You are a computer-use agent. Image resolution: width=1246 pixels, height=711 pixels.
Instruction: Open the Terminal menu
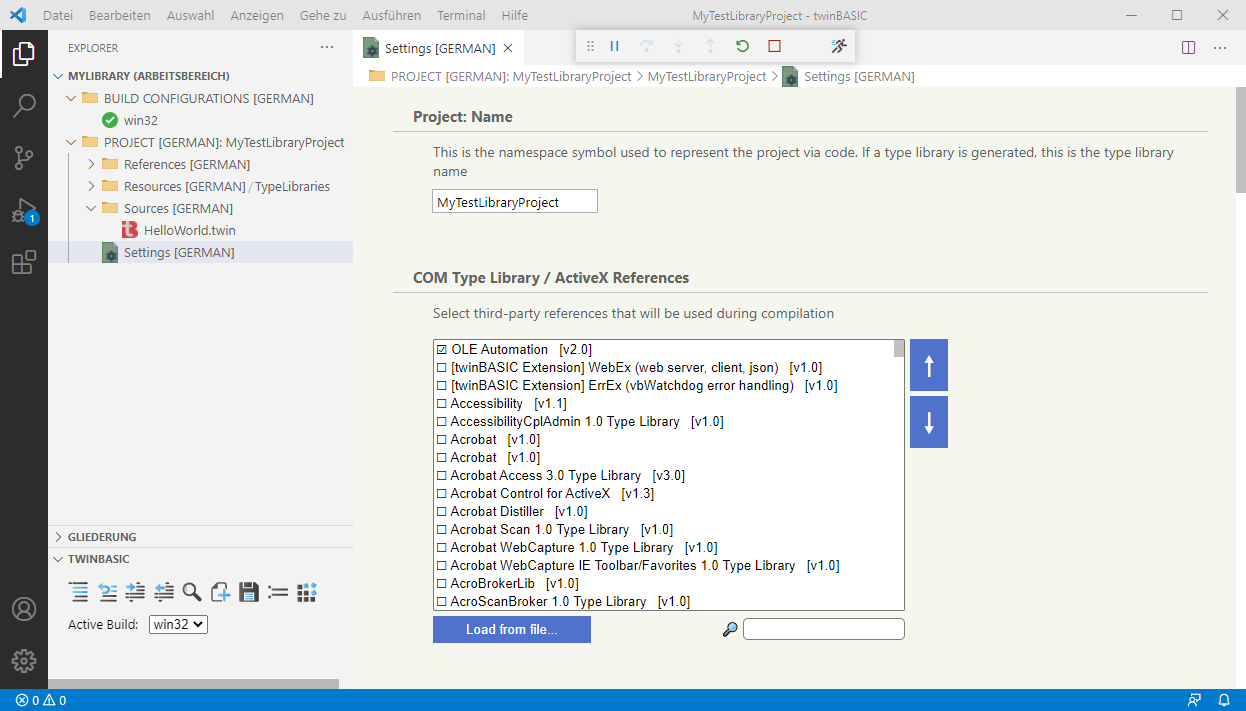[461, 15]
